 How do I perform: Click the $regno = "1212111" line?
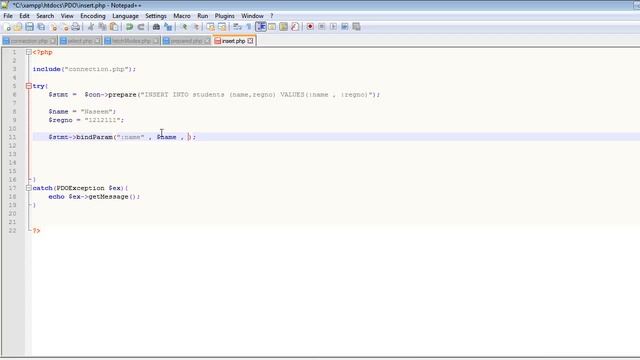click(86, 120)
